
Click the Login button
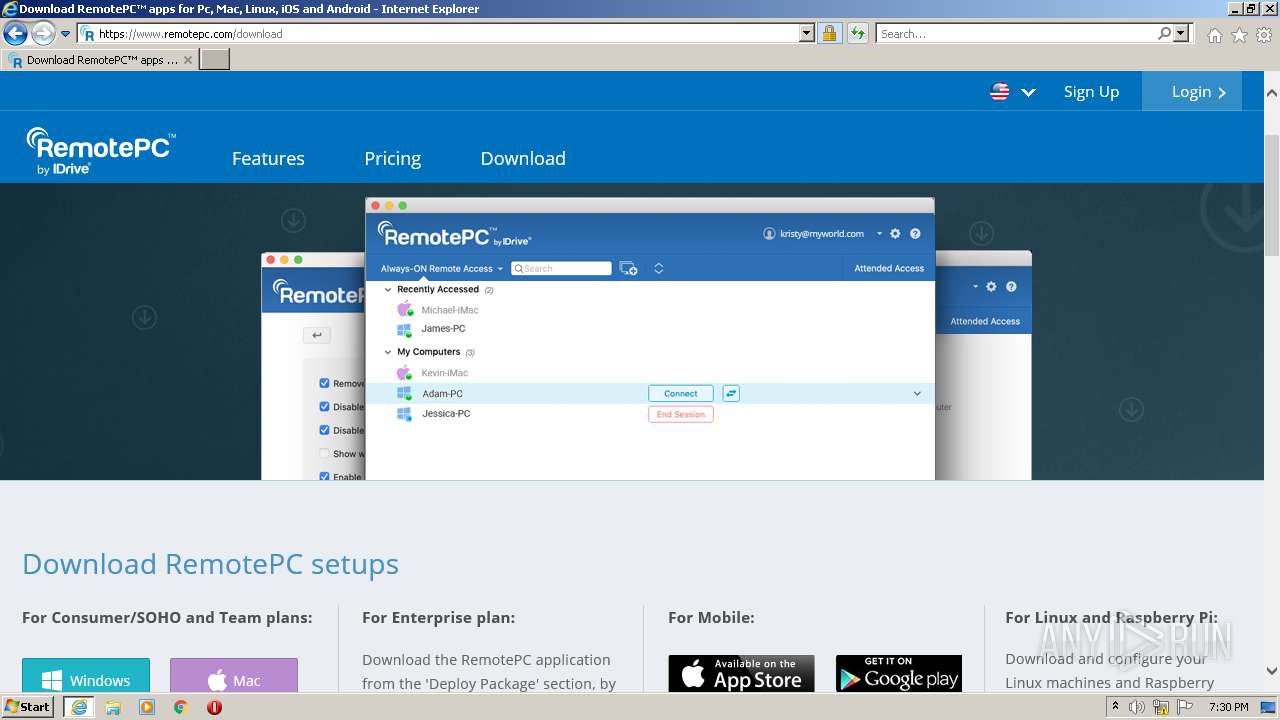(1192, 92)
